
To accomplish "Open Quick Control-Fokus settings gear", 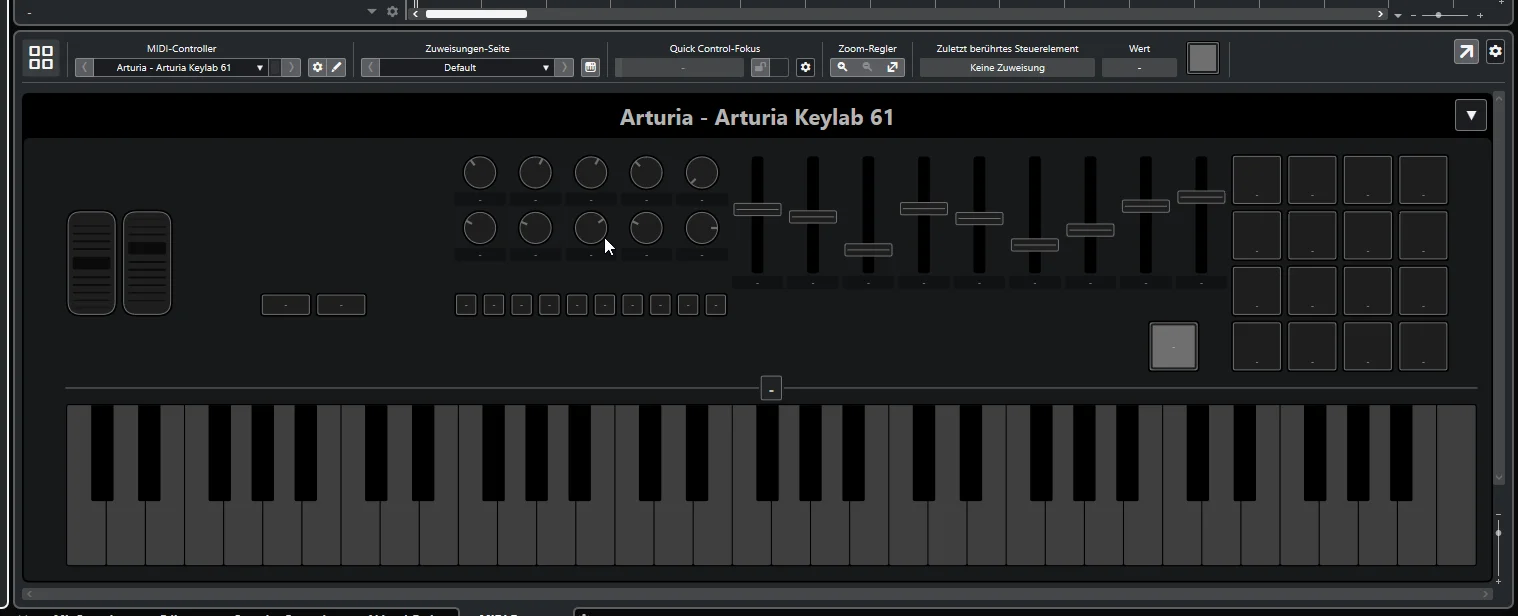I will pyautogui.click(x=805, y=67).
